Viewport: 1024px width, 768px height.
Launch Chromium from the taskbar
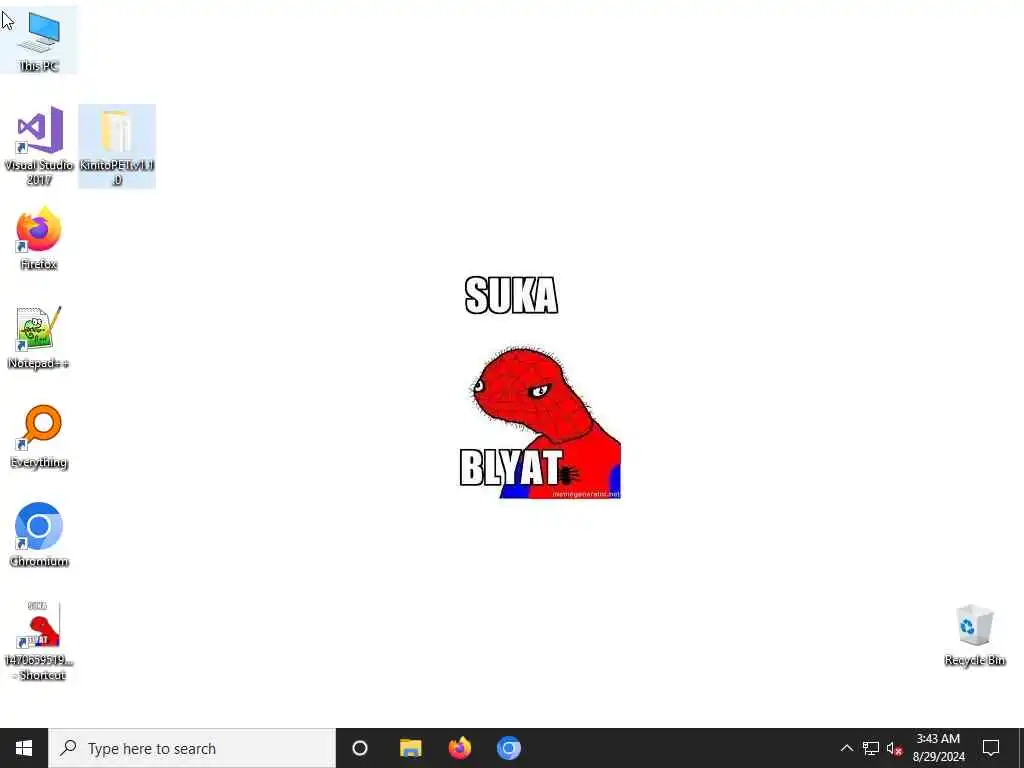pyautogui.click(x=509, y=748)
